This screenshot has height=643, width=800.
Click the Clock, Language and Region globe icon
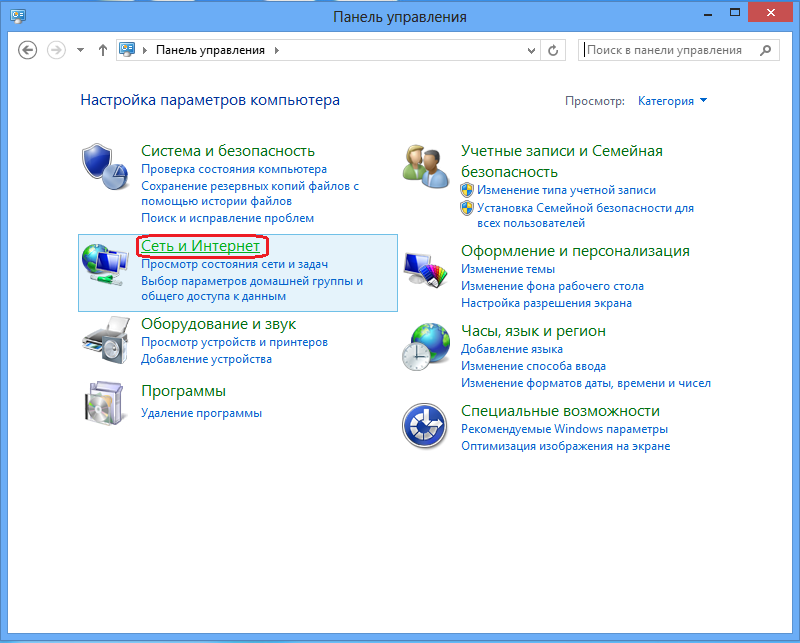(426, 347)
